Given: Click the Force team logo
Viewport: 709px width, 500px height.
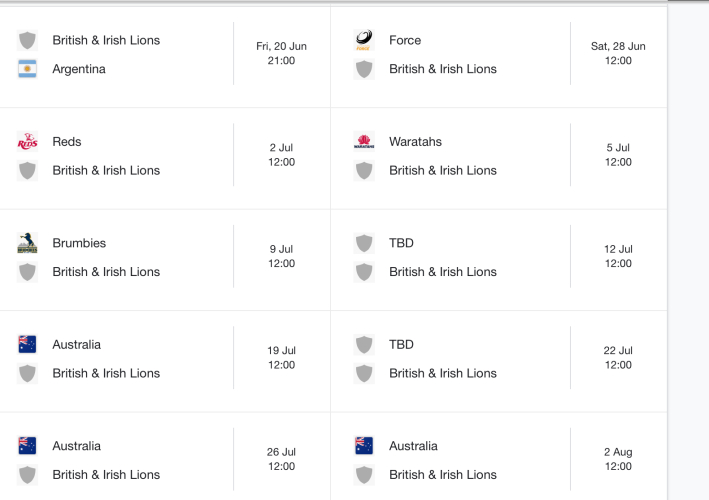Looking at the screenshot, I should click(x=364, y=40).
